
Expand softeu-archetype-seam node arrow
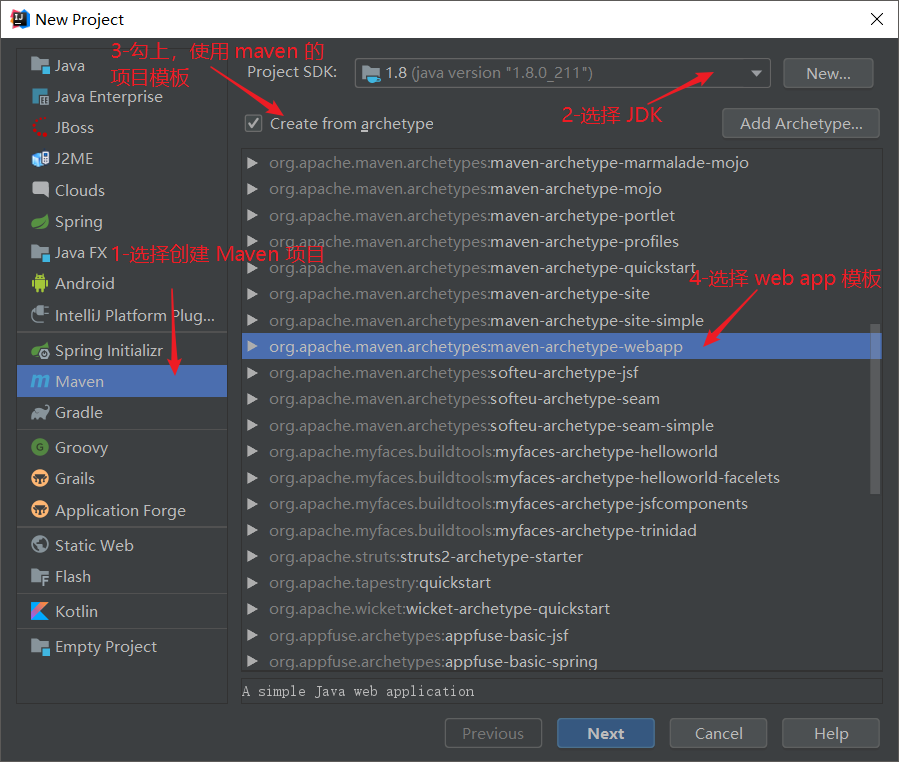point(252,399)
